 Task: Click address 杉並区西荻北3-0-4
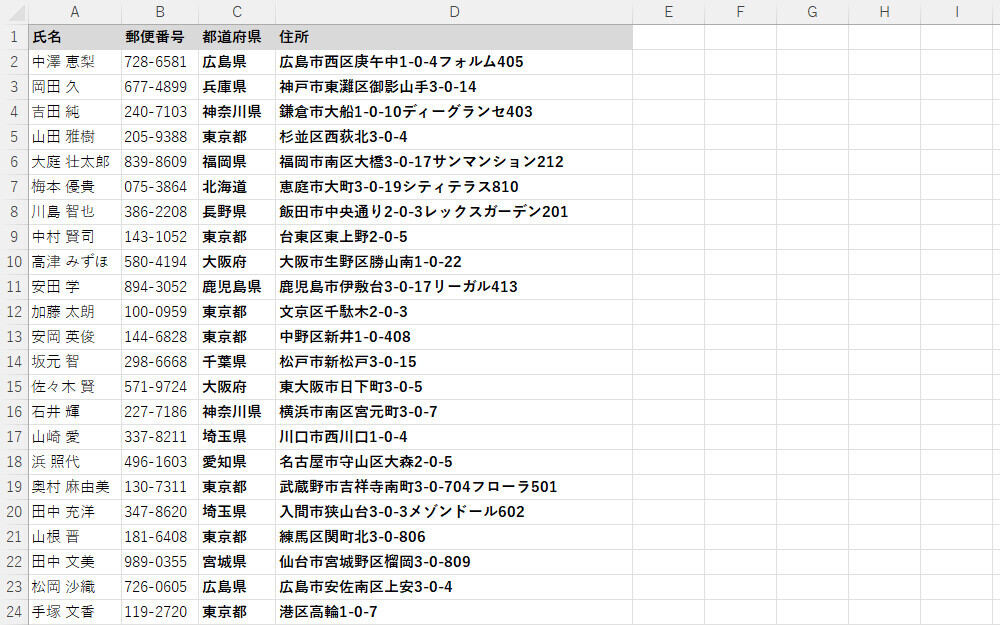(454, 137)
